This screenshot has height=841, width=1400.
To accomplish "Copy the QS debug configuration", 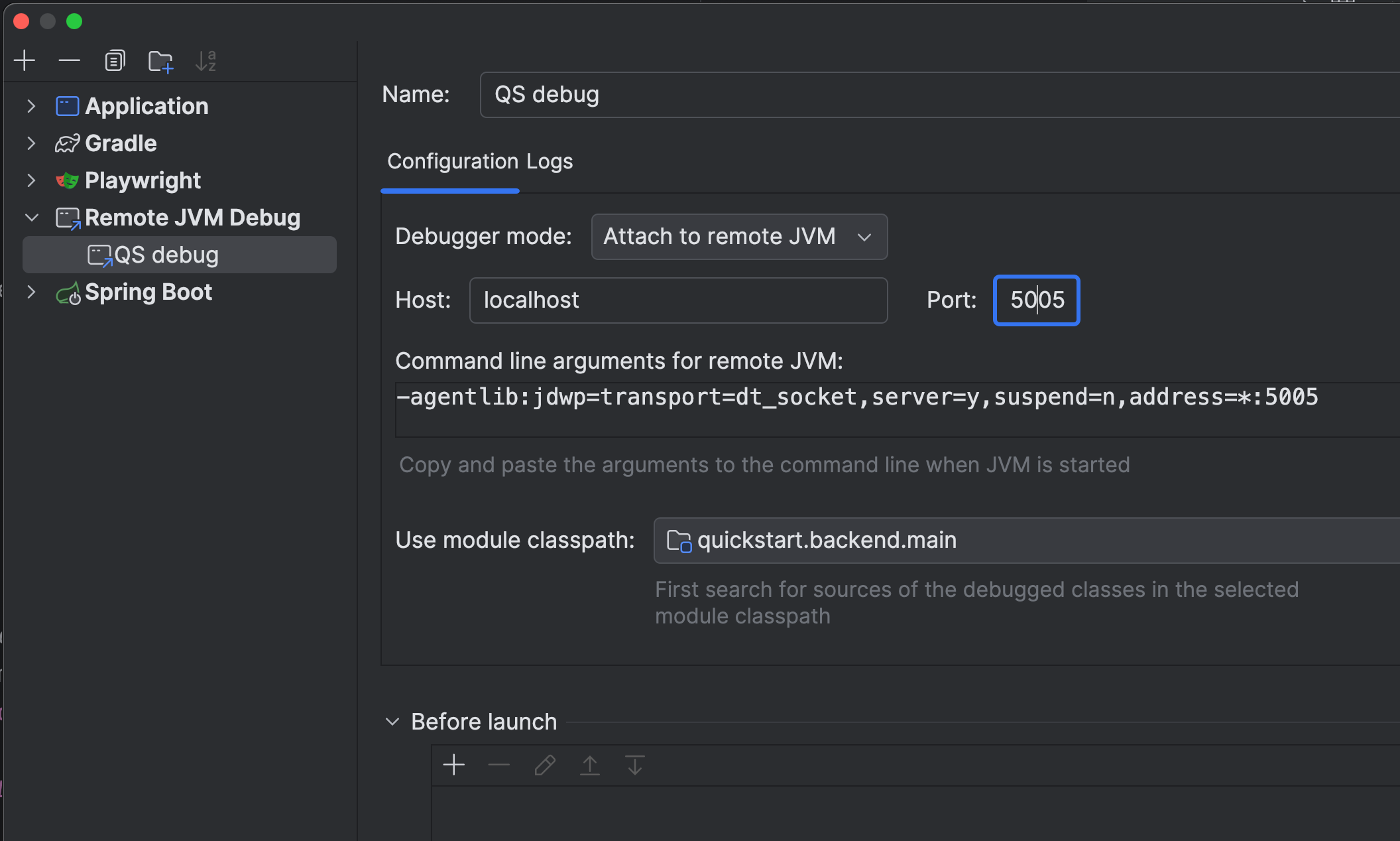I will click(114, 60).
